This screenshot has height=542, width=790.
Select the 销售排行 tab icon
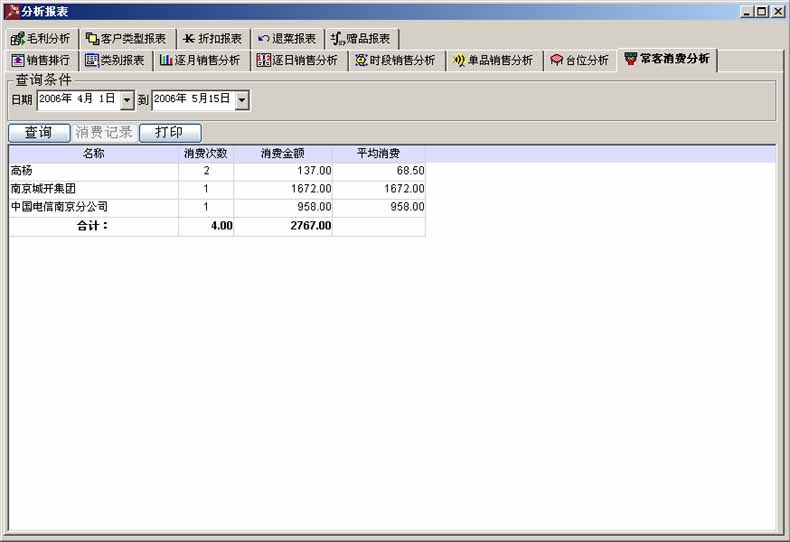tap(17, 60)
